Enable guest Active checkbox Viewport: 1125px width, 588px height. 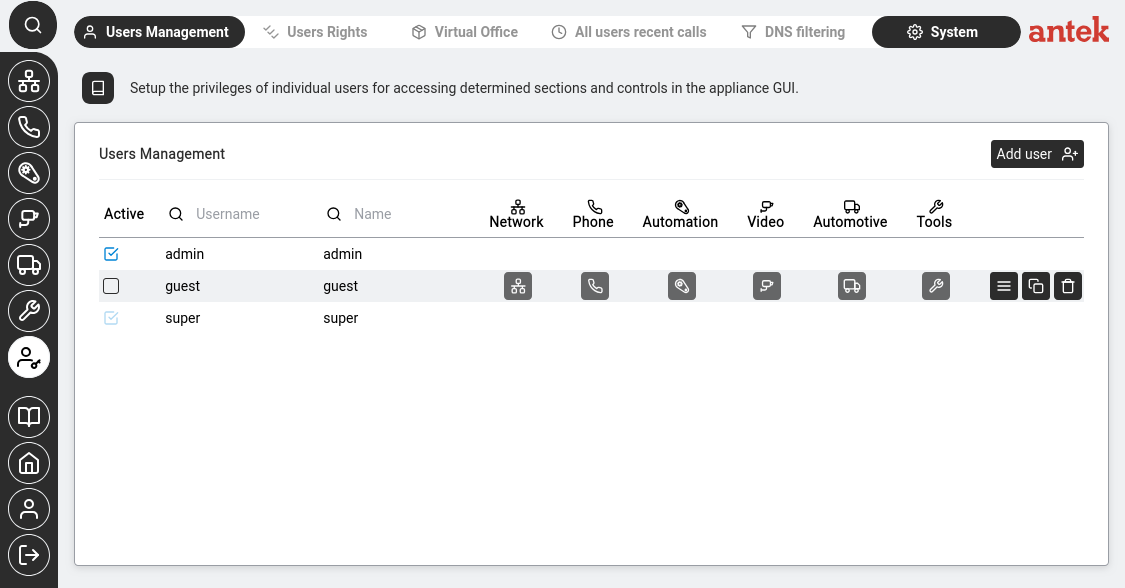111,286
